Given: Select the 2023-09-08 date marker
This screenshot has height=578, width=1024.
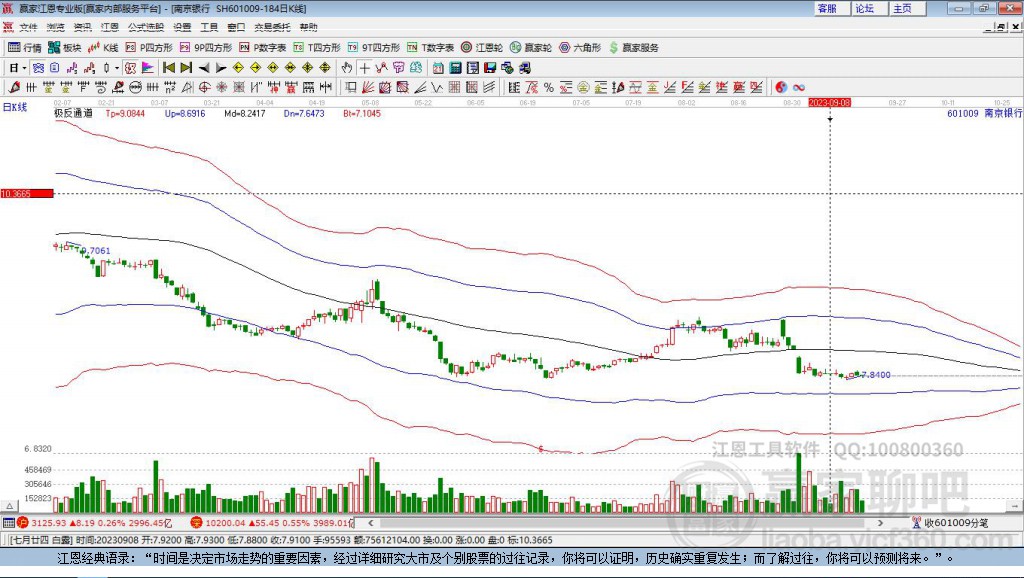Looking at the screenshot, I should pyautogui.click(x=829, y=103).
